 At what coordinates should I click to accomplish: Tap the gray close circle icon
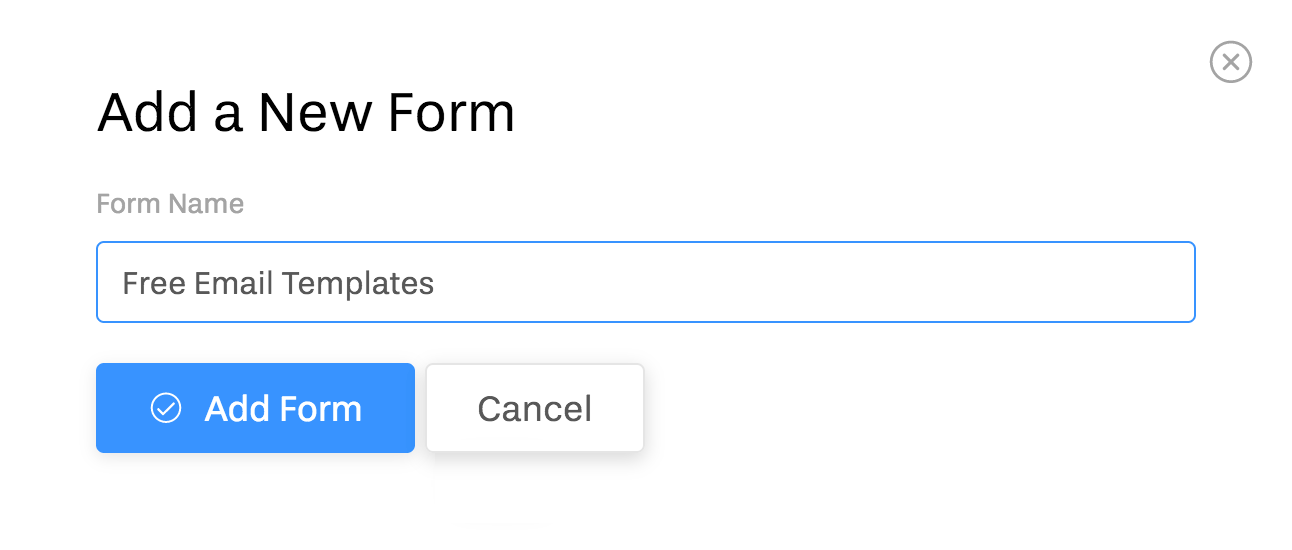(x=1230, y=62)
